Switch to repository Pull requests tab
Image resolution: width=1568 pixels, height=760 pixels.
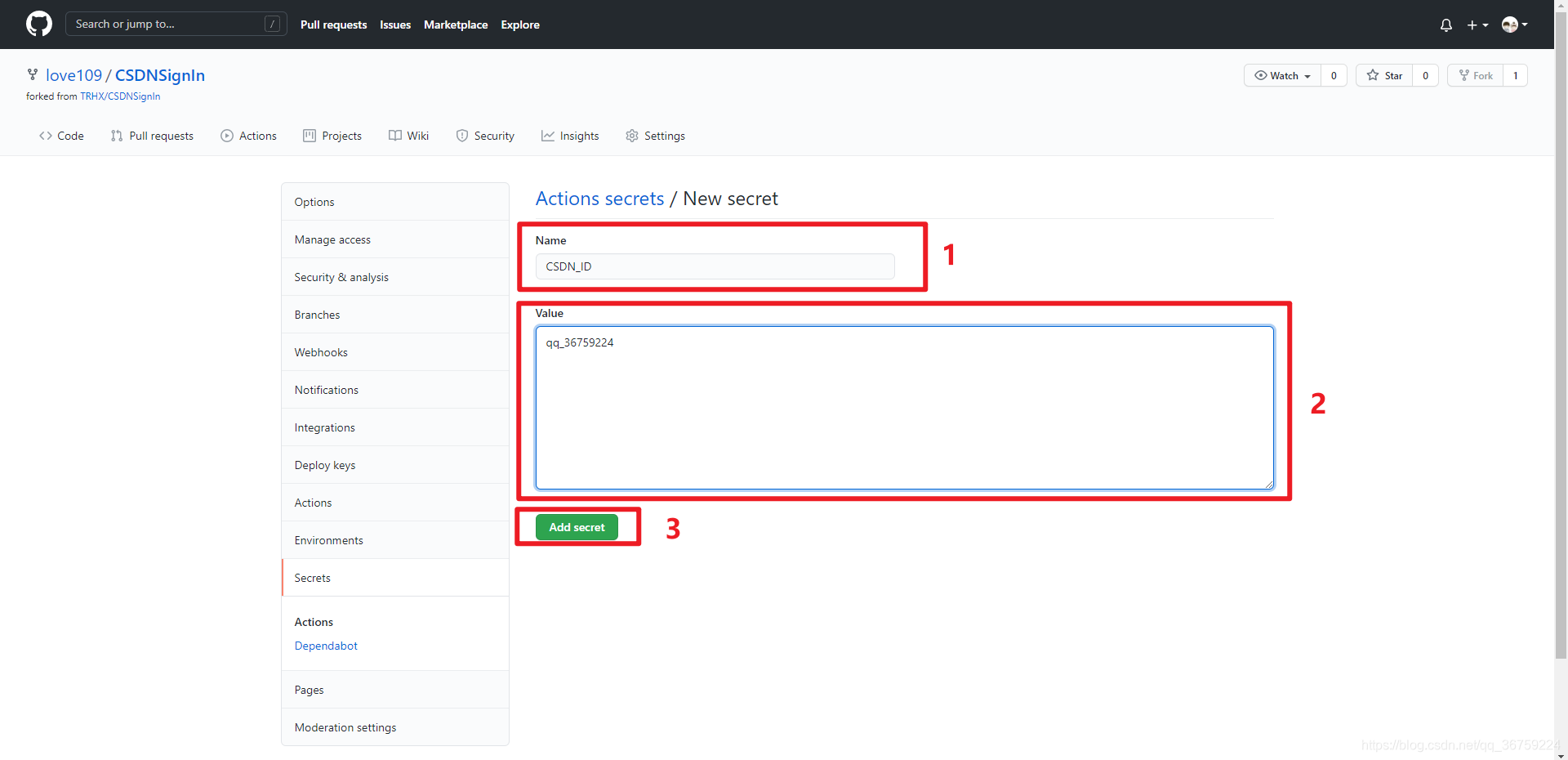(x=152, y=136)
